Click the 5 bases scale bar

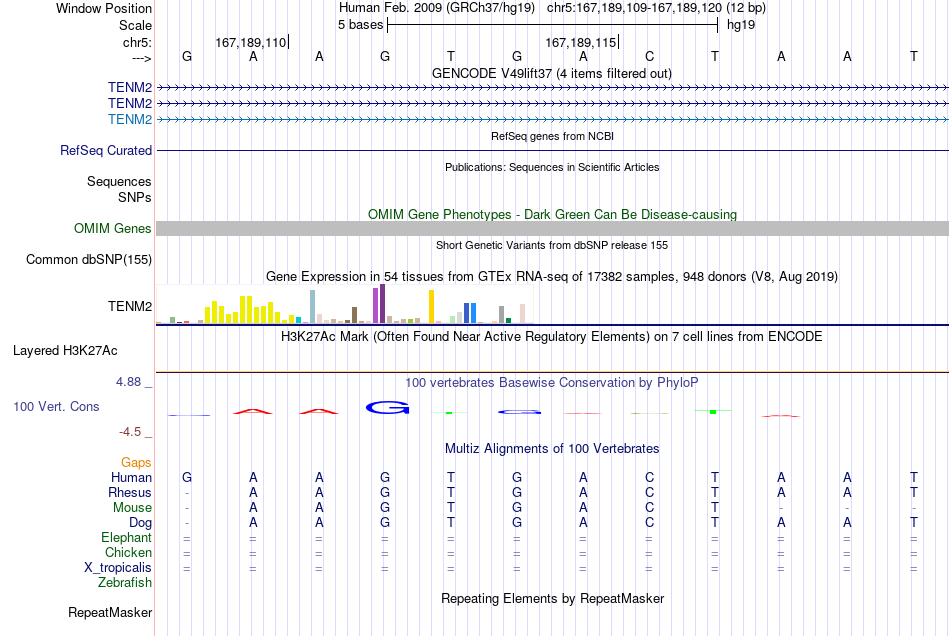click(x=553, y=25)
